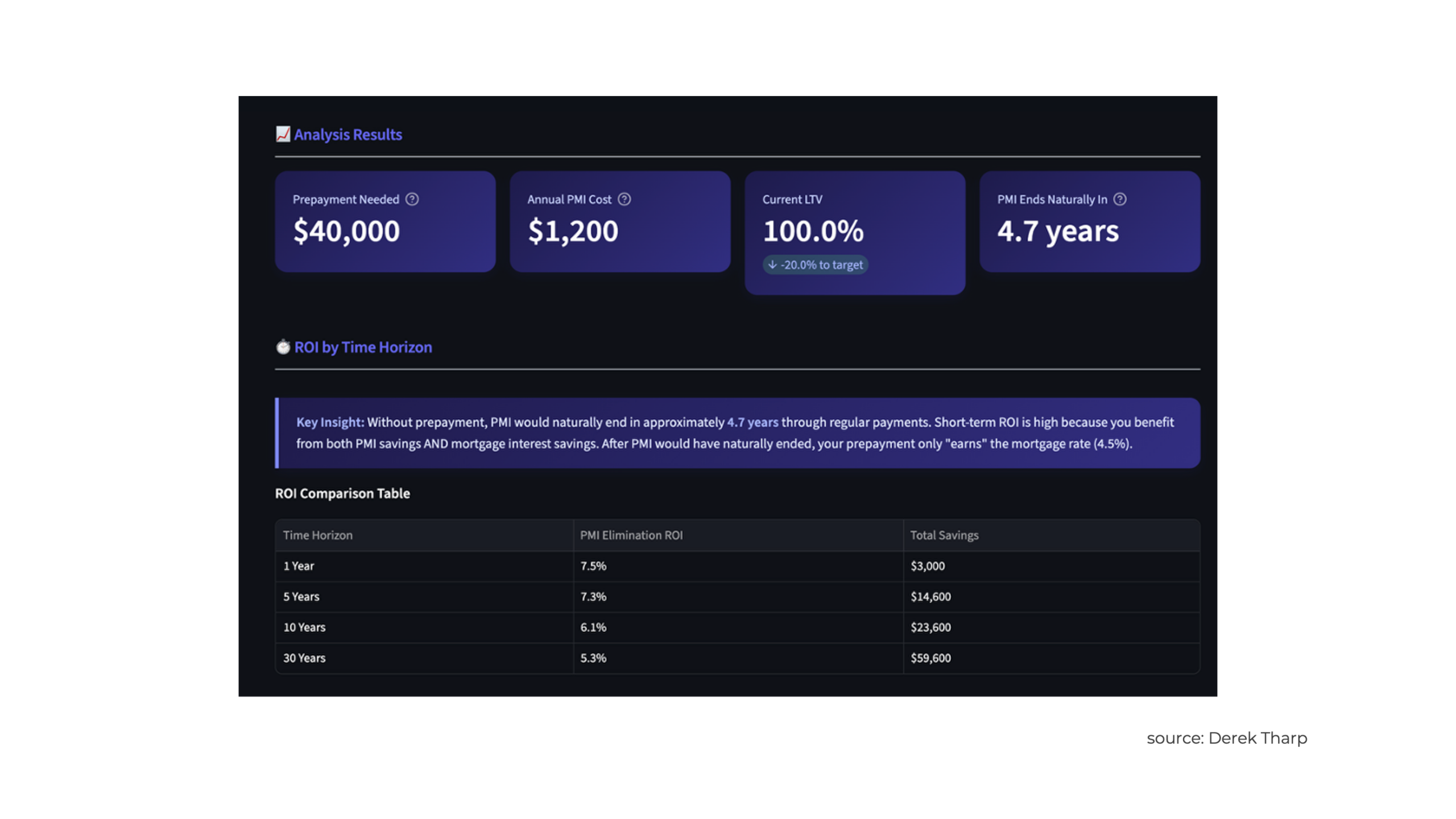The height and width of the screenshot is (819, 1456).
Task: Click the down arrow in the LTV target badge
Action: [x=772, y=264]
